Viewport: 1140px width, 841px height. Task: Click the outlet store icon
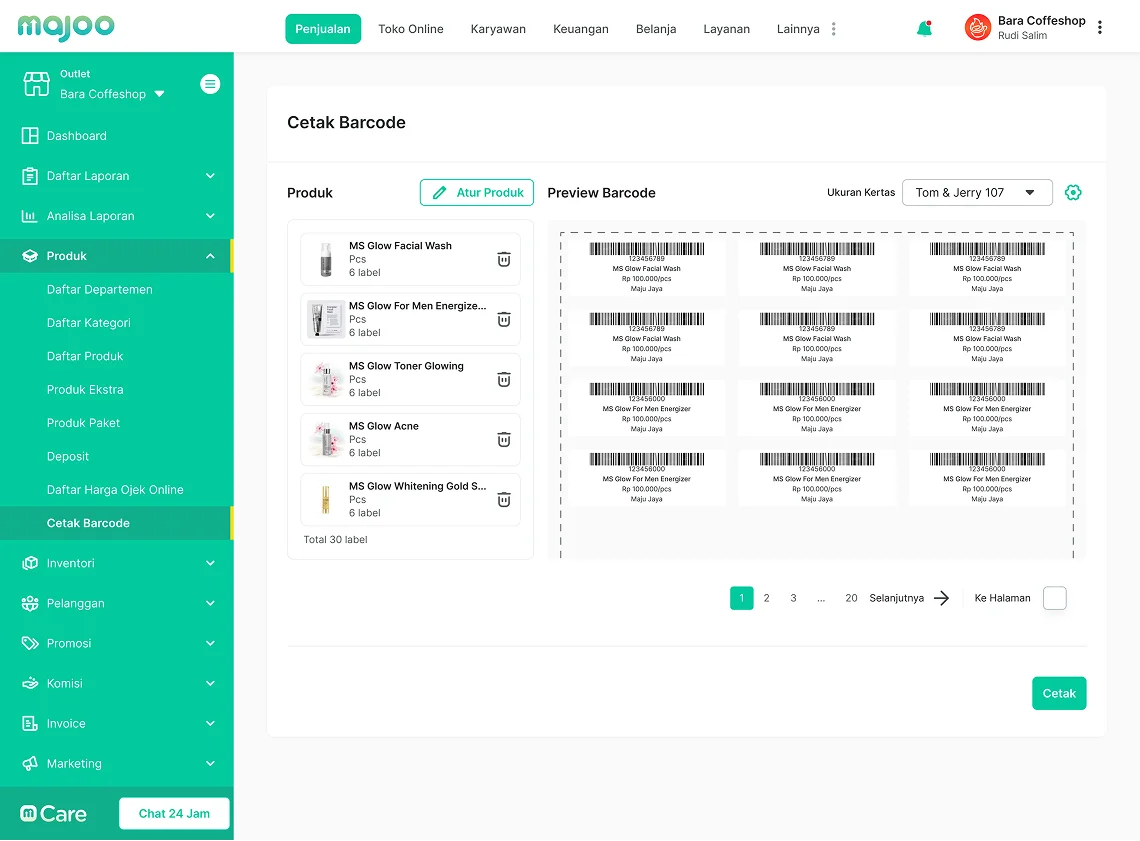pyautogui.click(x=36, y=84)
